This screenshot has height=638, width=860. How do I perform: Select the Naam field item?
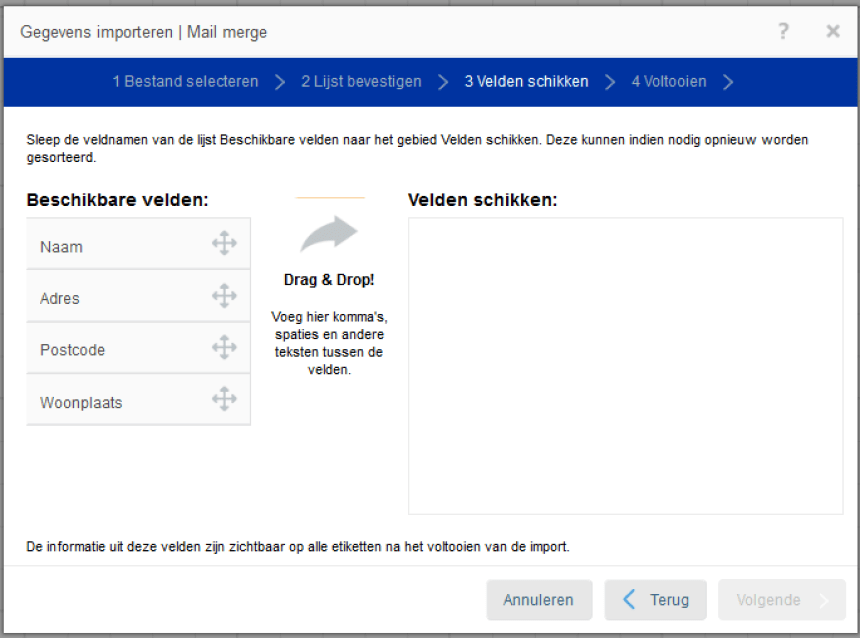[x=138, y=244]
